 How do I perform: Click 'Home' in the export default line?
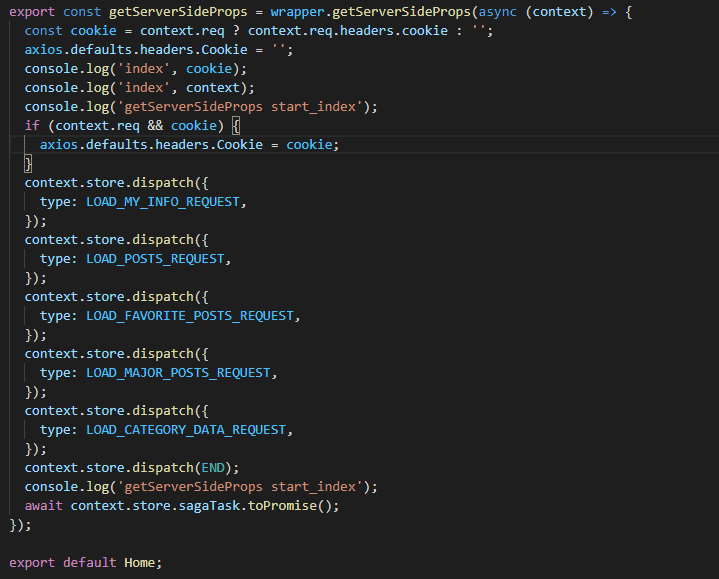(x=139, y=563)
